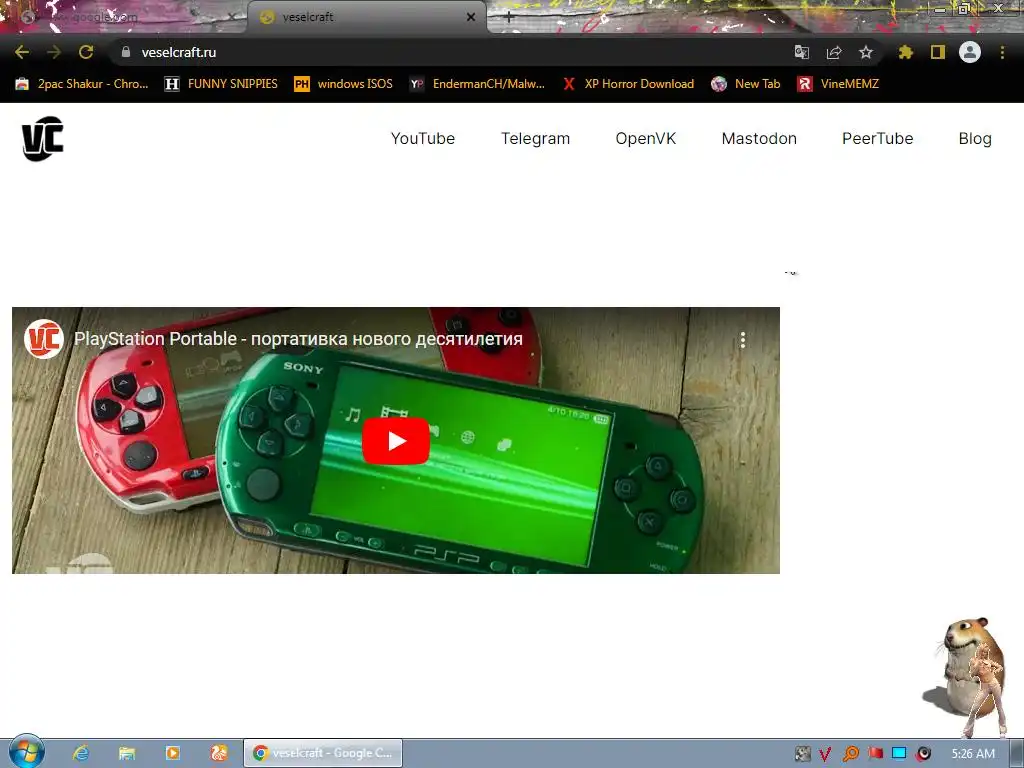This screenshot has width=1024, height=768.
Task: Share this page using the share icon
Action: click(x=833, y=52)
